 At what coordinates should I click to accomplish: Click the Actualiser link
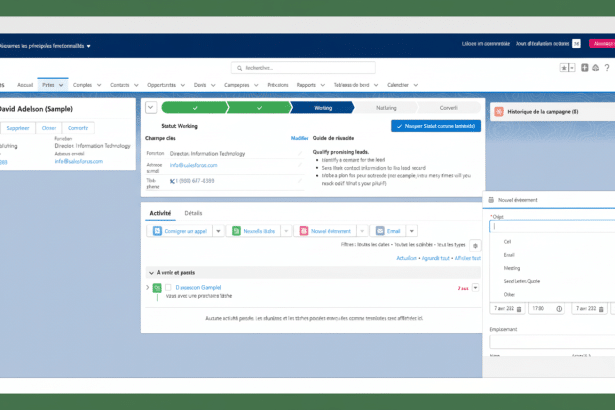click(406, 258)
